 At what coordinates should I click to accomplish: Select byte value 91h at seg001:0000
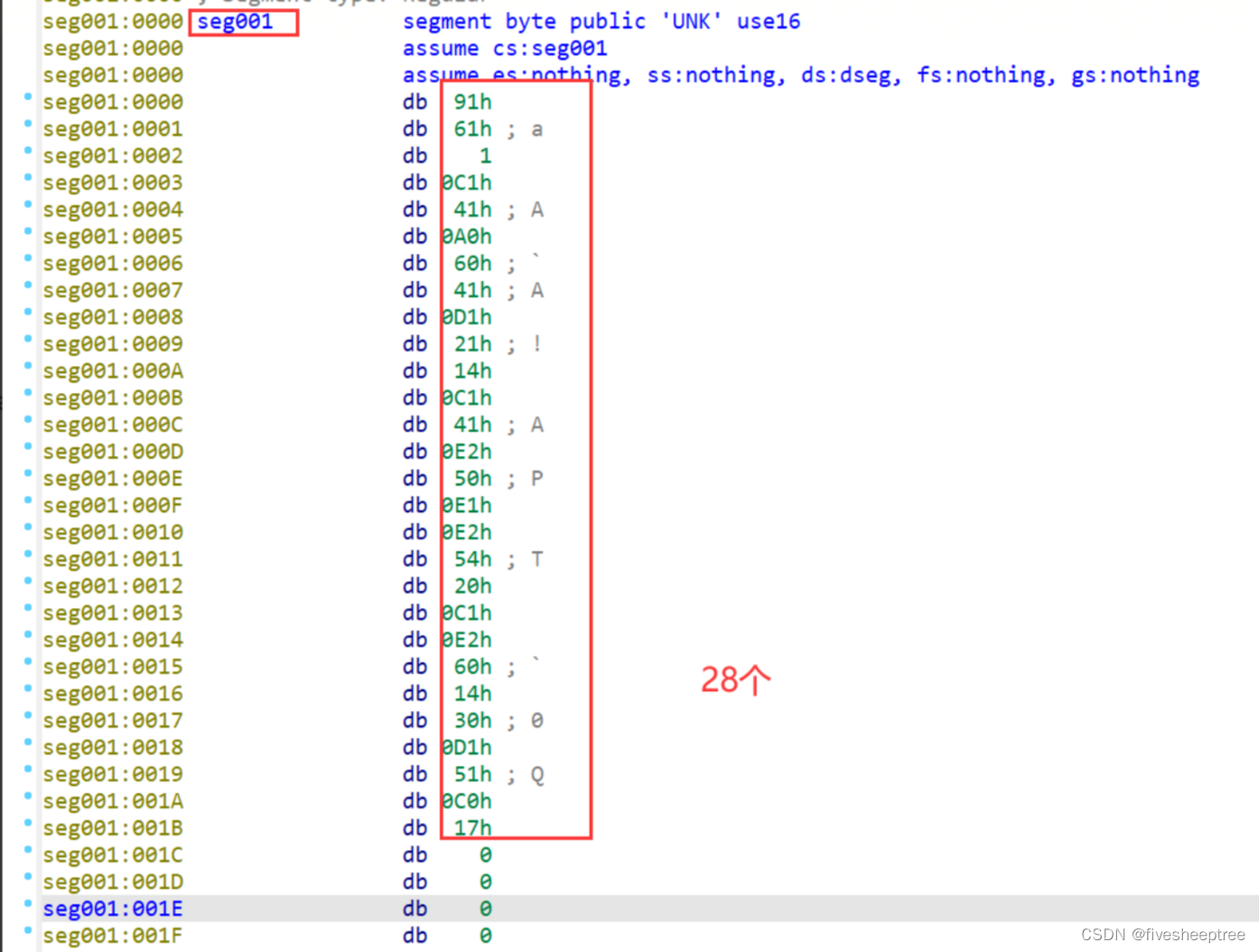click(471, 102)
